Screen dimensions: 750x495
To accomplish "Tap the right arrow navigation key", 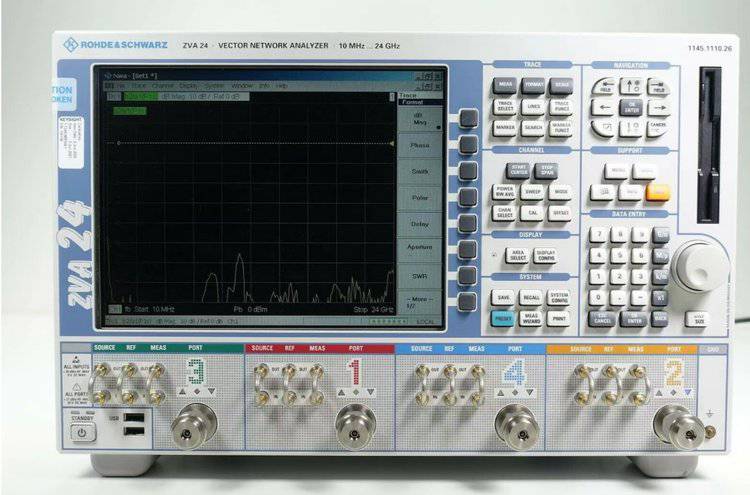I will (659, 108).
